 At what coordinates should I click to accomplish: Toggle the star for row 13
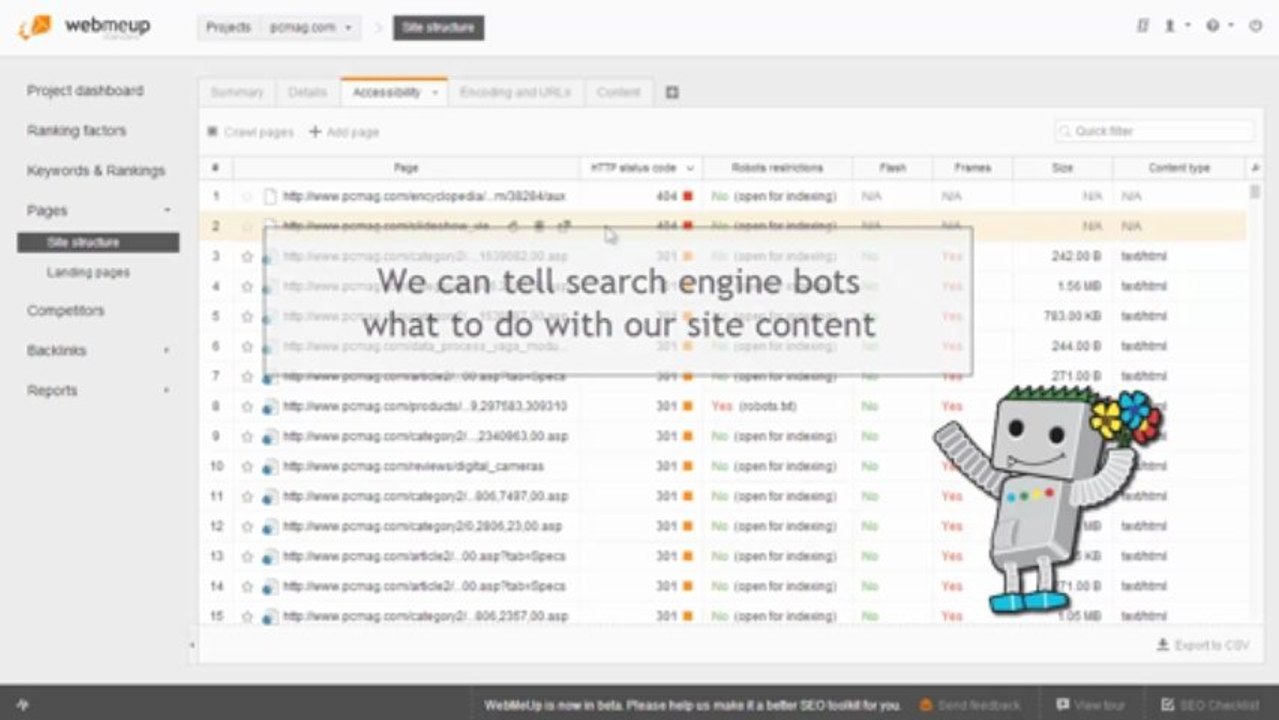point(247,556)
